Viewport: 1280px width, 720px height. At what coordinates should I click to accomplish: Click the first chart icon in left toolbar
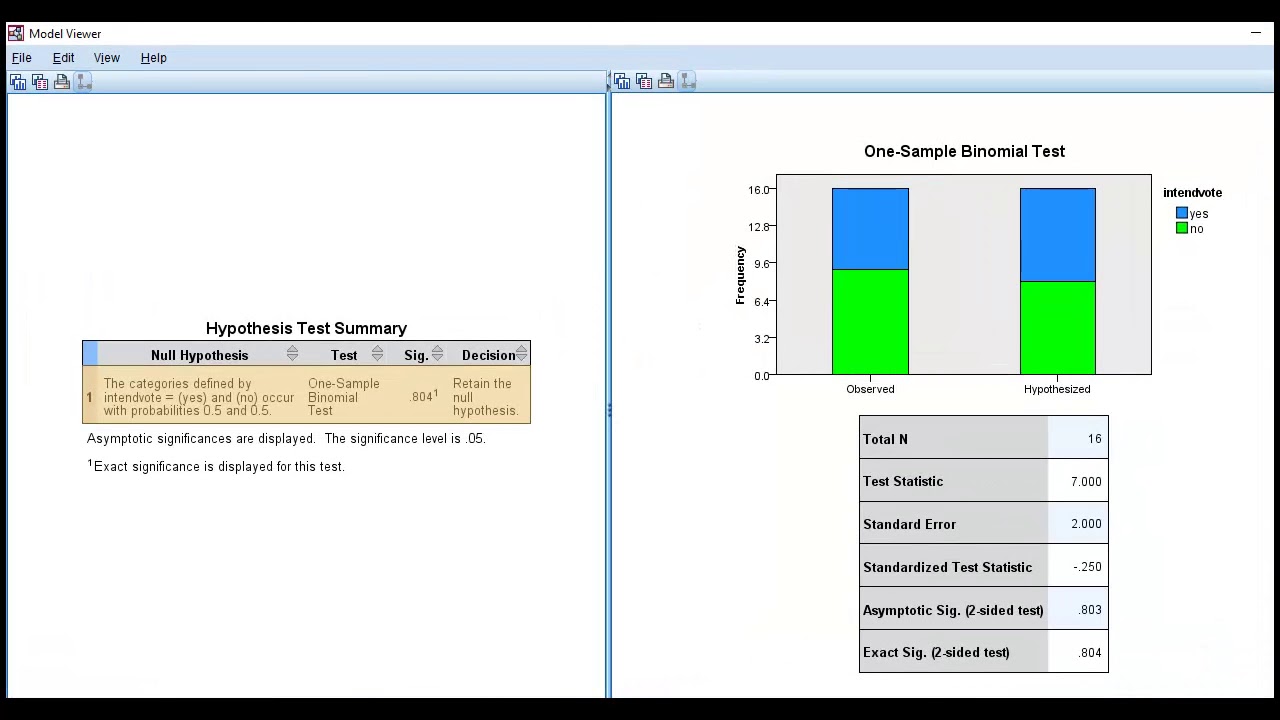coord(18,82)
